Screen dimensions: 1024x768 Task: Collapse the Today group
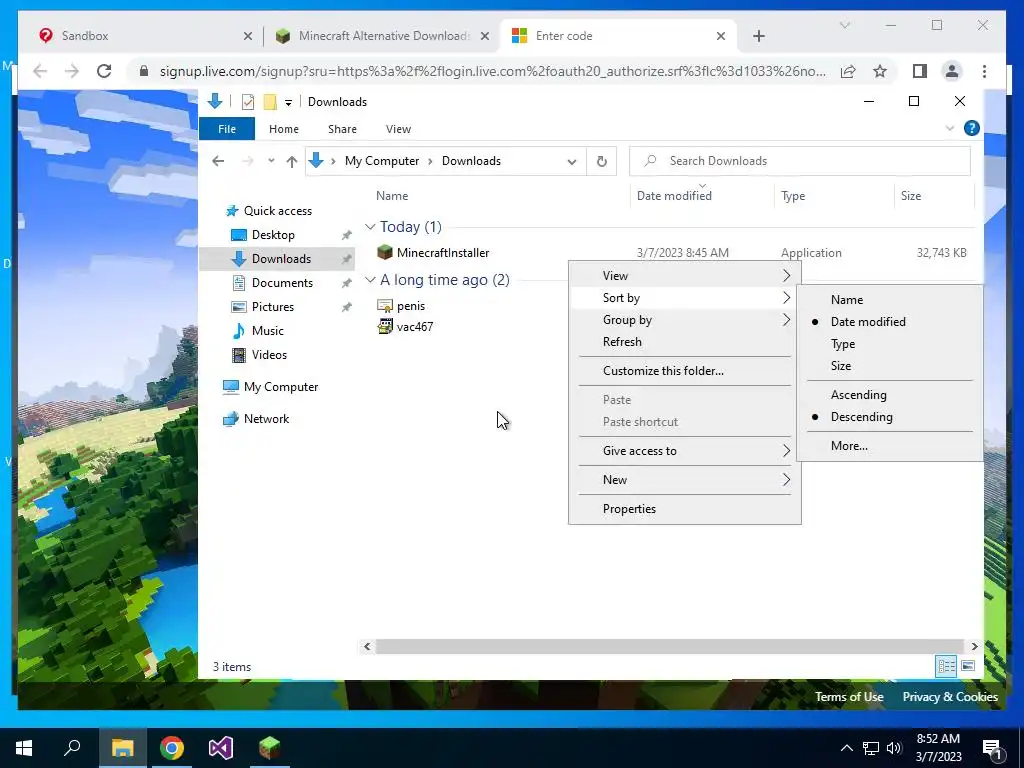point(370,227)
